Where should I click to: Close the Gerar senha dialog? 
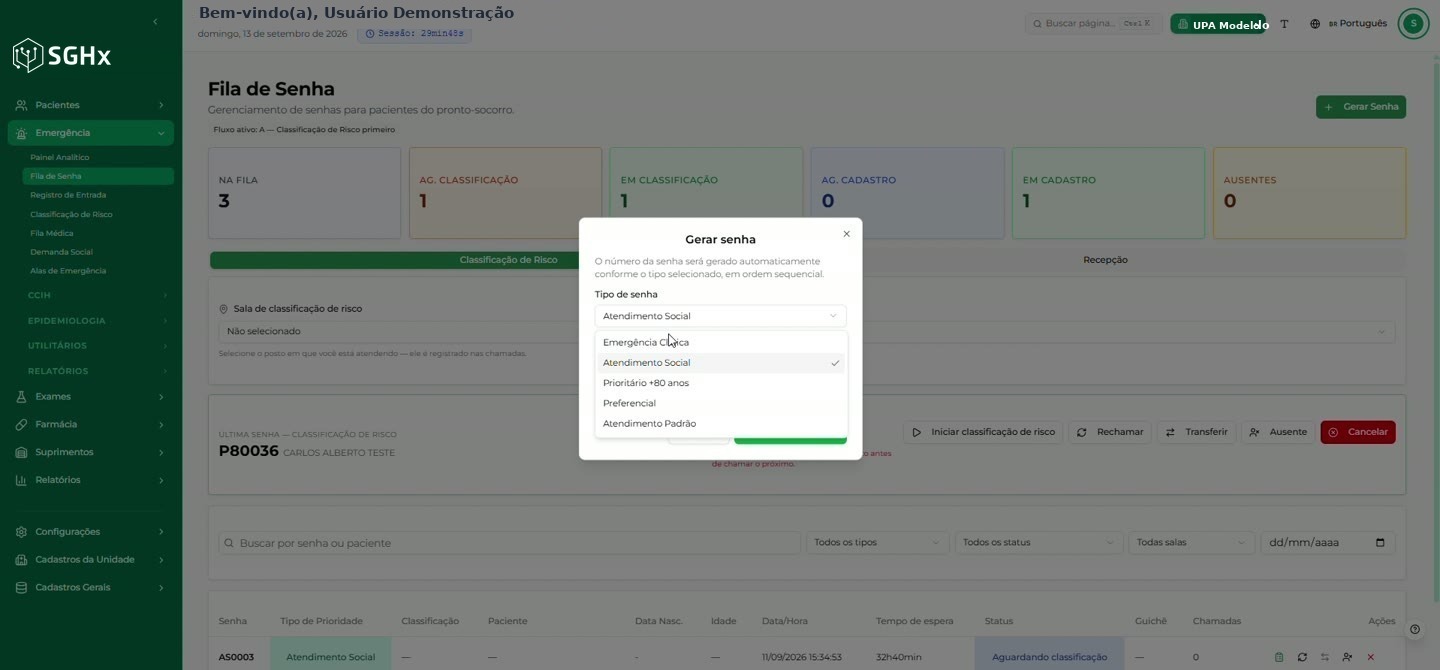point(846,234)
